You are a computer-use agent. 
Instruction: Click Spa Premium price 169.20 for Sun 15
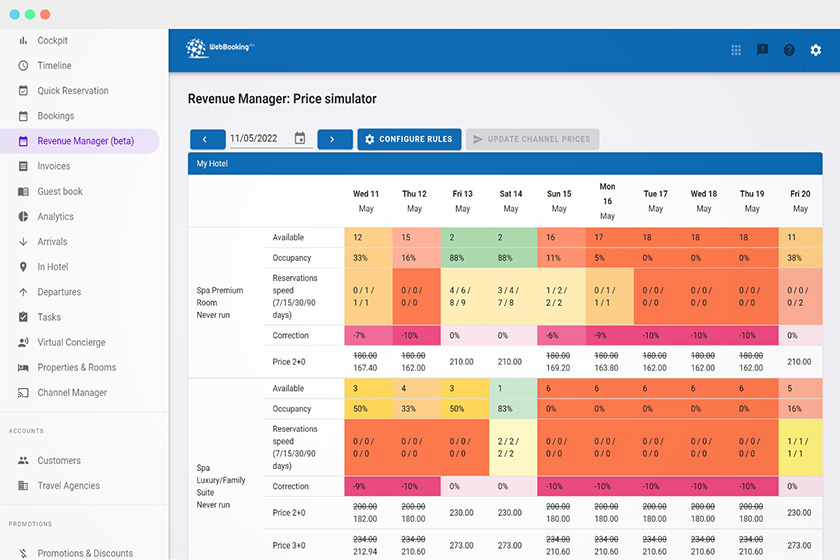[558, 368]
